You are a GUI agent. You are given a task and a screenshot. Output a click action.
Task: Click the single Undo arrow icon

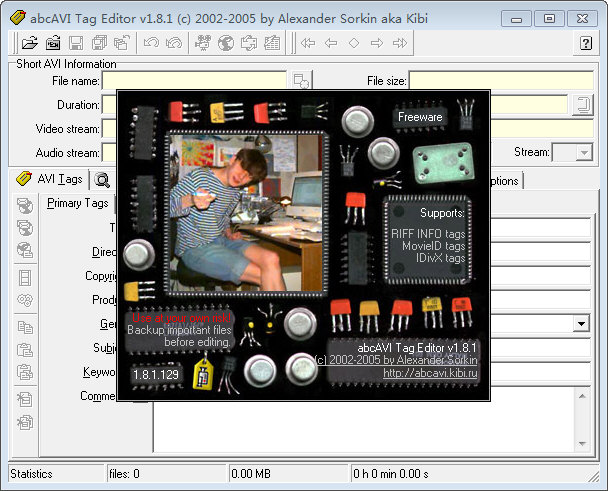coord(151,43)
